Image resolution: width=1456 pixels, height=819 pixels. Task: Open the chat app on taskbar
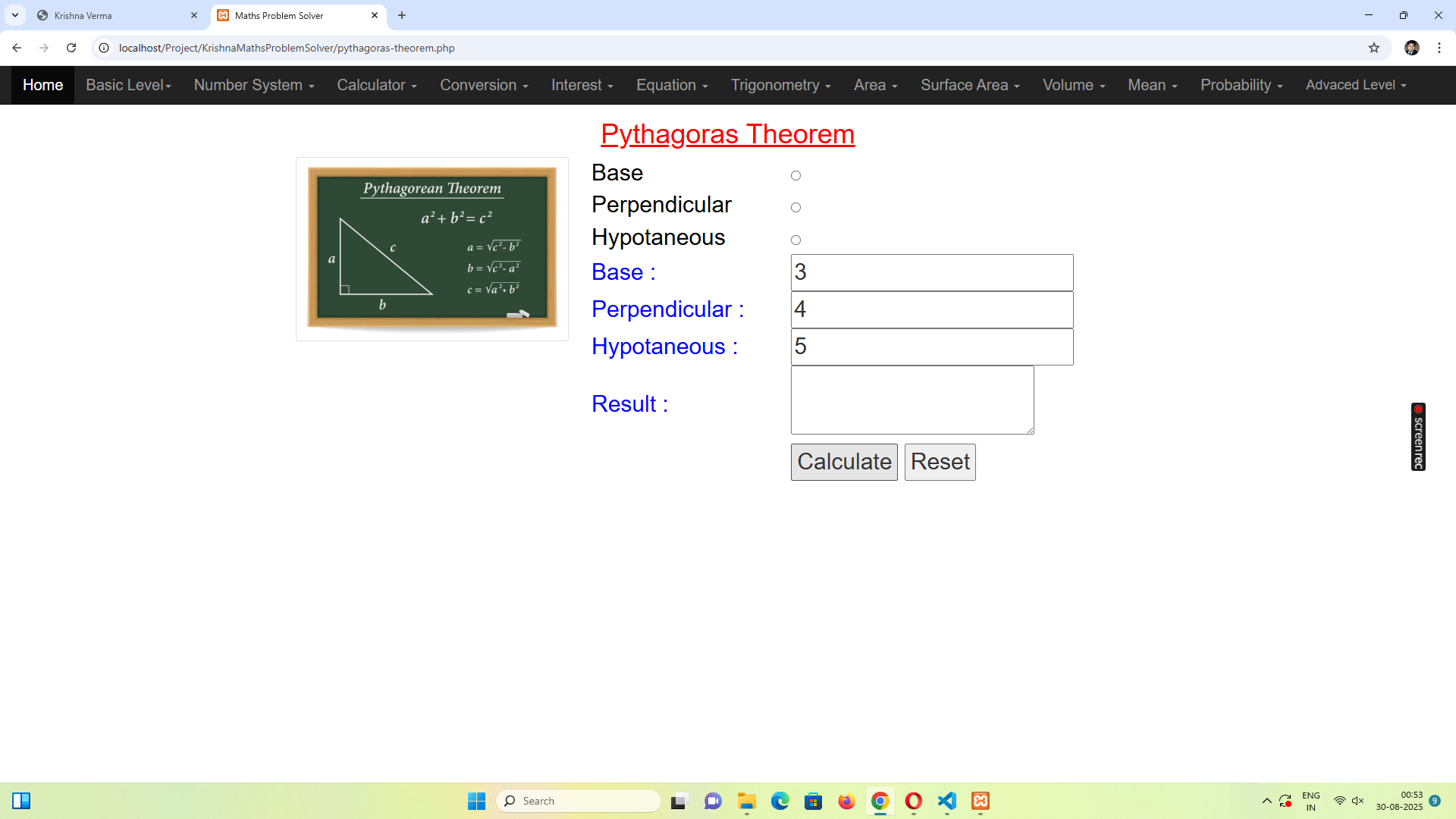713,801
